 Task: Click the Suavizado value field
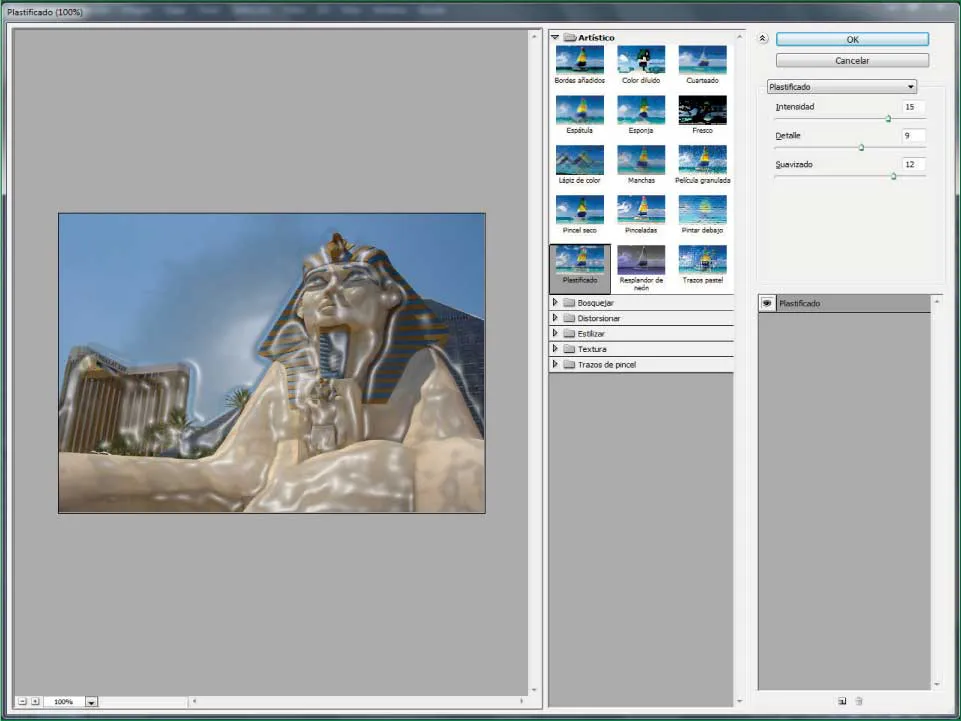913,164
